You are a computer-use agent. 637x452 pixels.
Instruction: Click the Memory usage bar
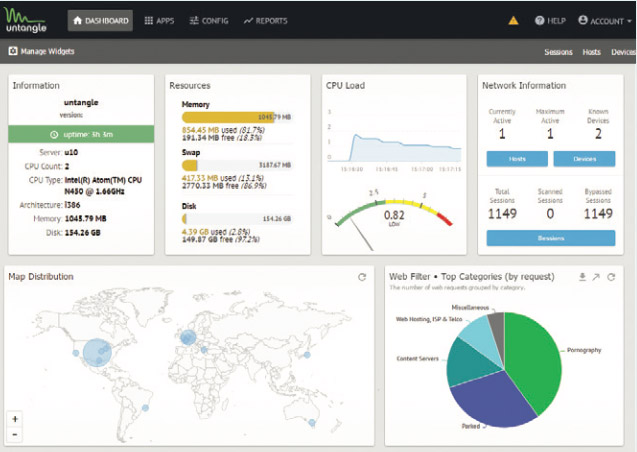coord(236,117)
